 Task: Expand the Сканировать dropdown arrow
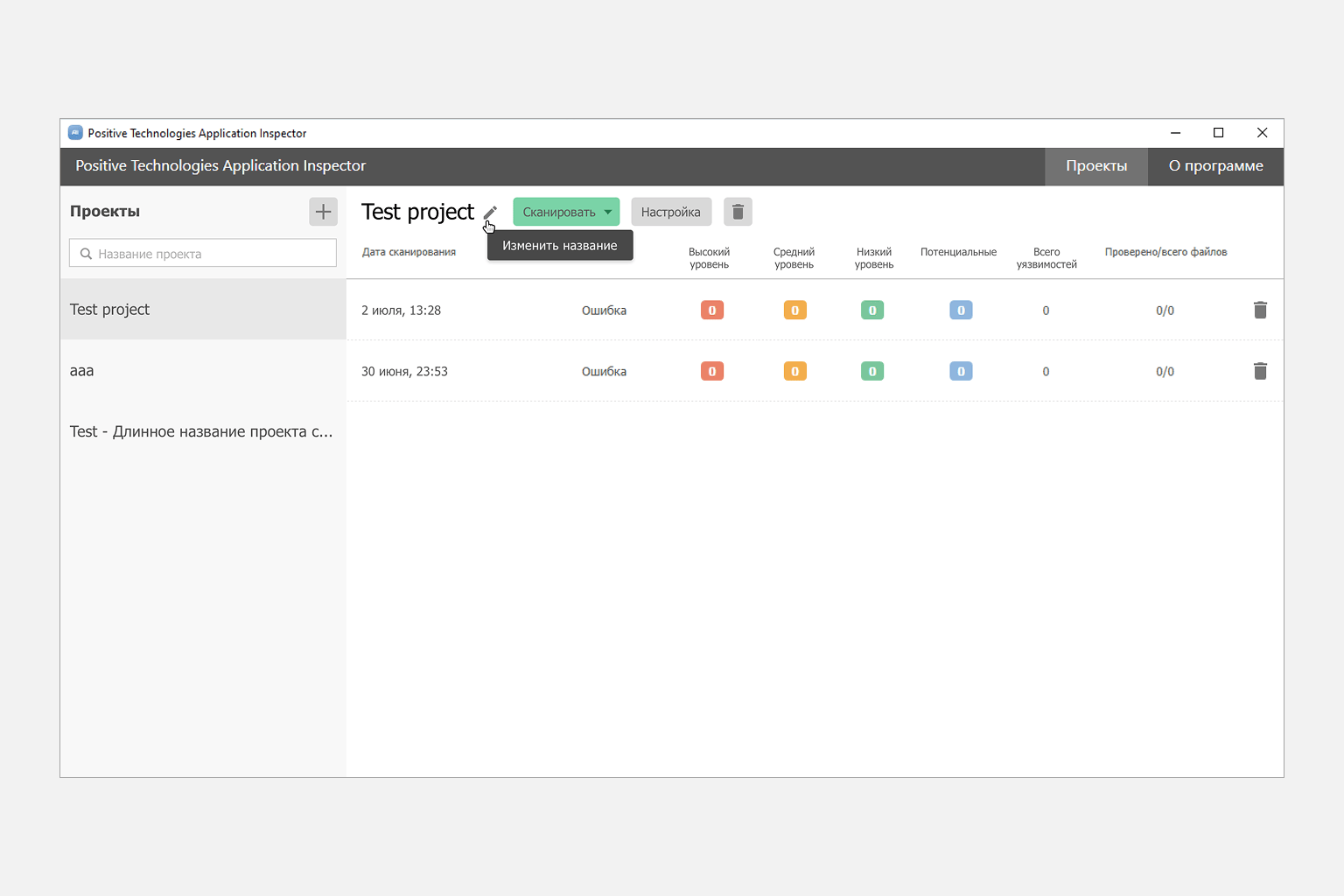[x=608, y=212]
